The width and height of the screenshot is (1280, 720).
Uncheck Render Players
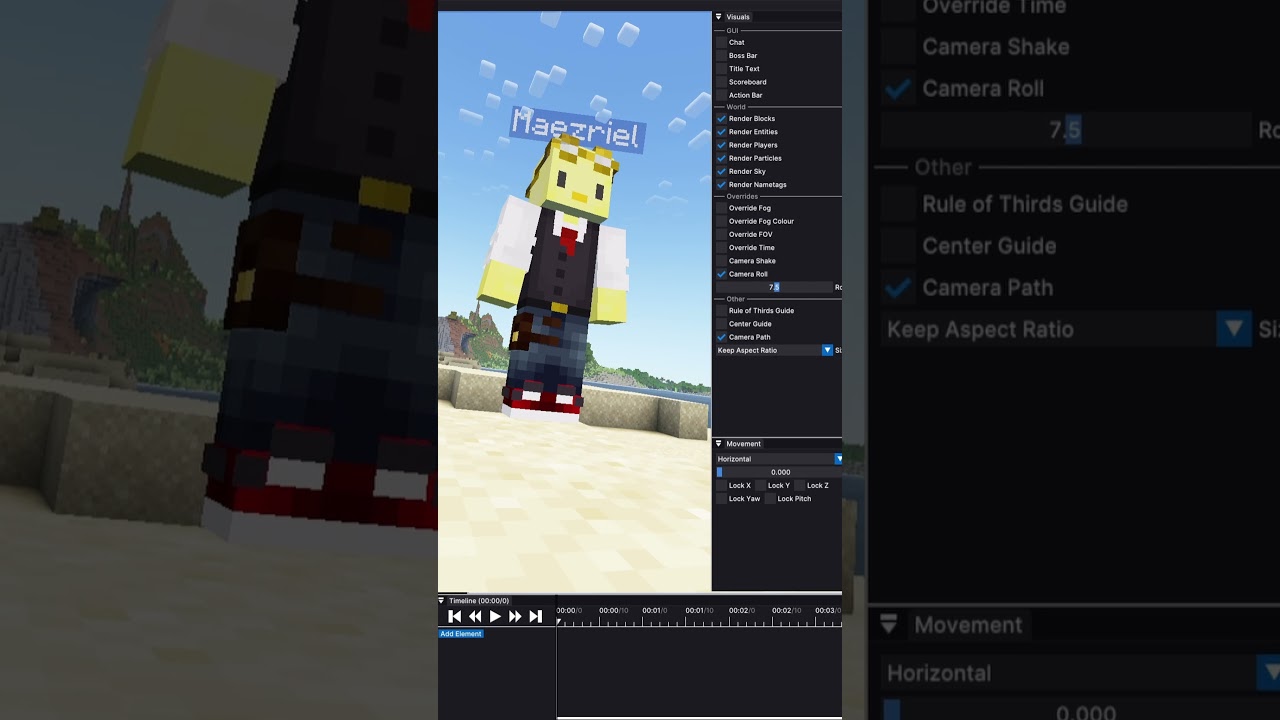pyautogui.click(x=721, y=145)
